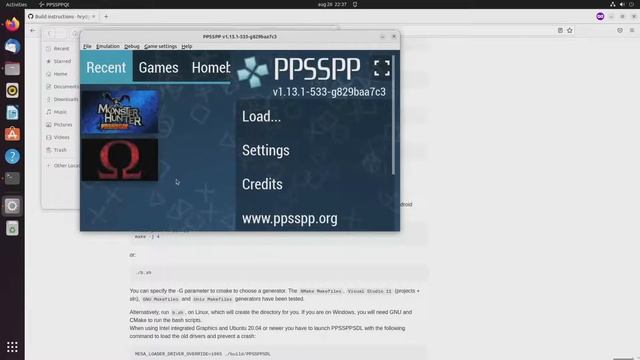Click the PPSSPP running app dock icon
Image resolution: width=640 pixels, height=360 pixels.
[12, 206]
